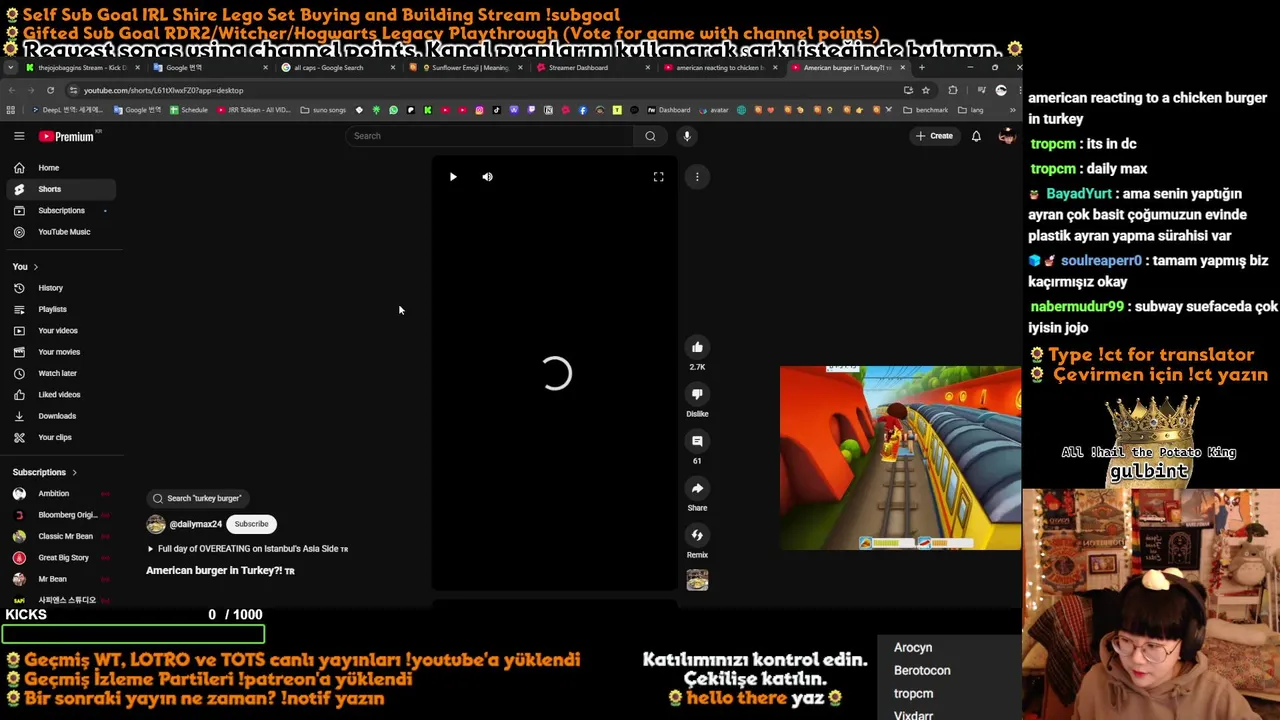Screen dimensions: 1280x720
Task: Click the title American burger in Turkey?!
Action: click(220, 570)
